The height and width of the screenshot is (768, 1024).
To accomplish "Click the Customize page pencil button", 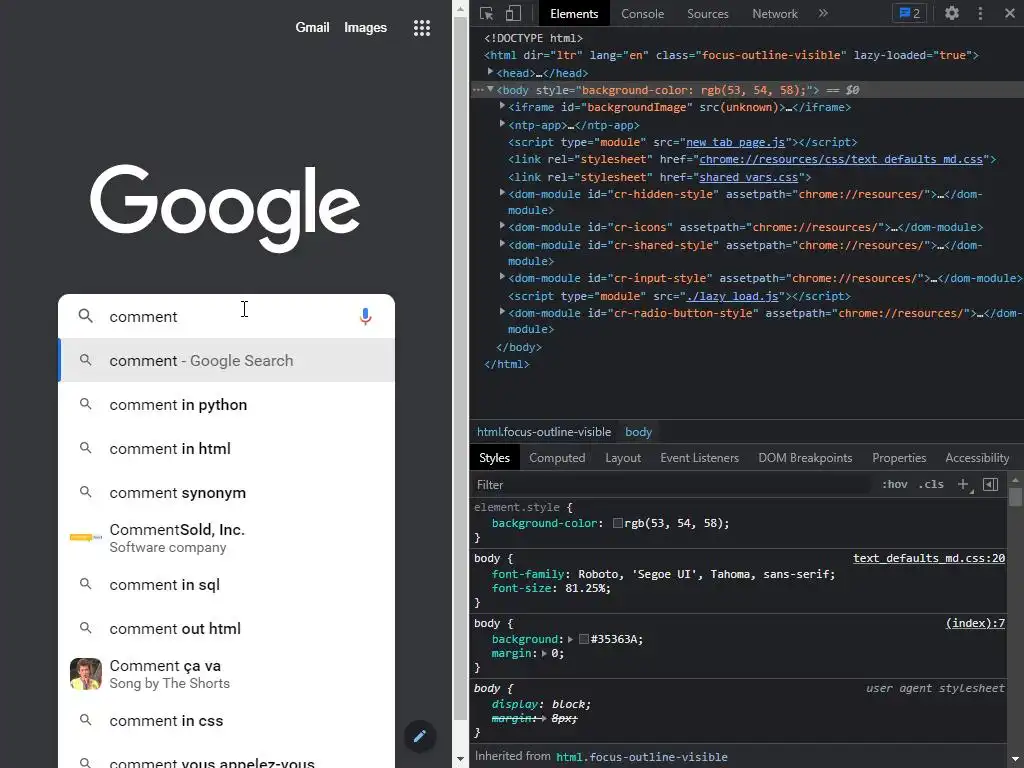I will [420, 736].
